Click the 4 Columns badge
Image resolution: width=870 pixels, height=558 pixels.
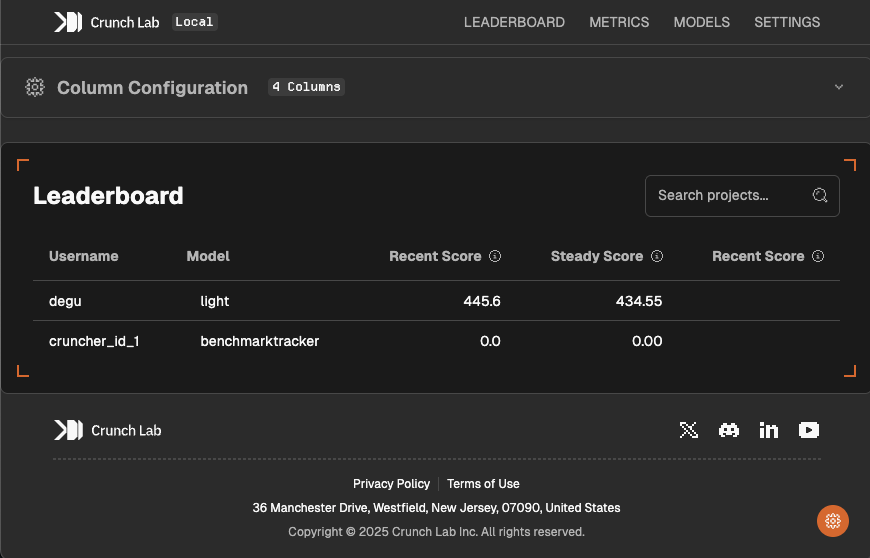tap(306, 87)
